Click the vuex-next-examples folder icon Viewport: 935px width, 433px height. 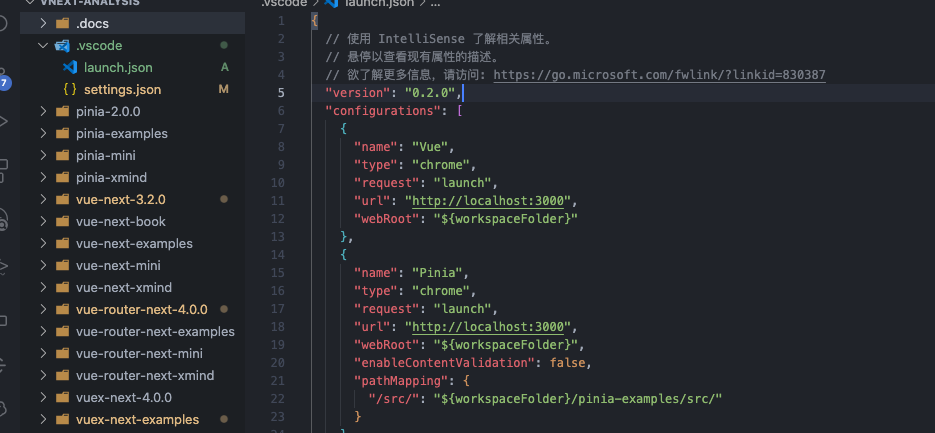[62, 420]
